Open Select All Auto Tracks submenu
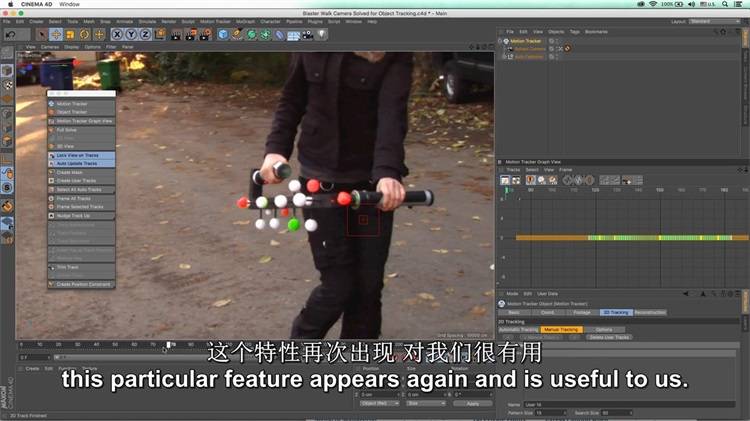Viewport: 750px width, 421px height. (81, 190)
